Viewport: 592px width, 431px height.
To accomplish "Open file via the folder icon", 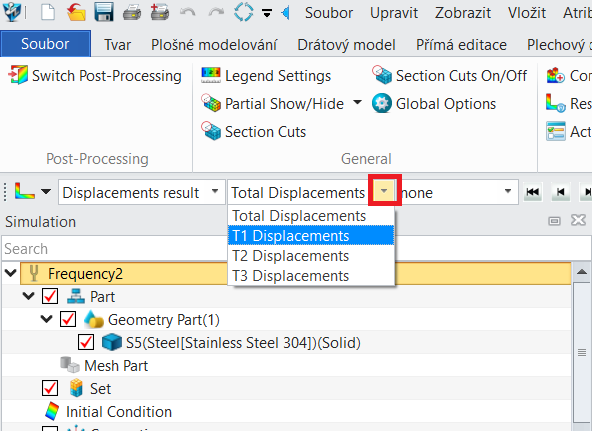I will click(x=76, y=12).
